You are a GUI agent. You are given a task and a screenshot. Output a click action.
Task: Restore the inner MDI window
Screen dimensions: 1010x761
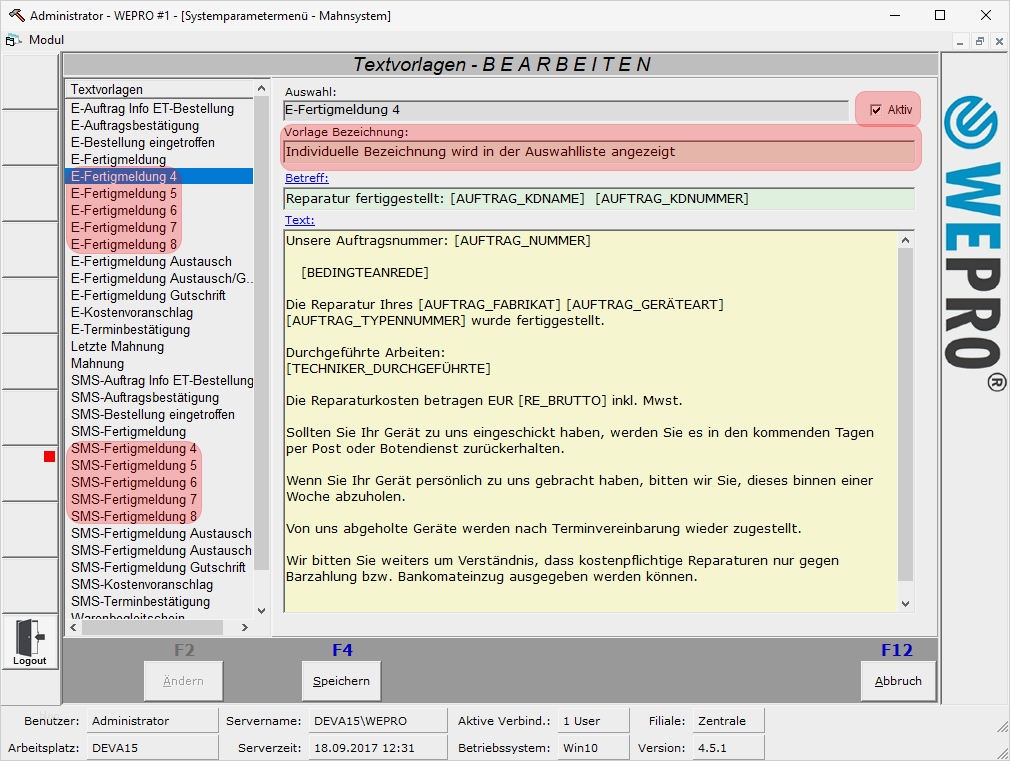pyautogui.click(x=980, y=40)
